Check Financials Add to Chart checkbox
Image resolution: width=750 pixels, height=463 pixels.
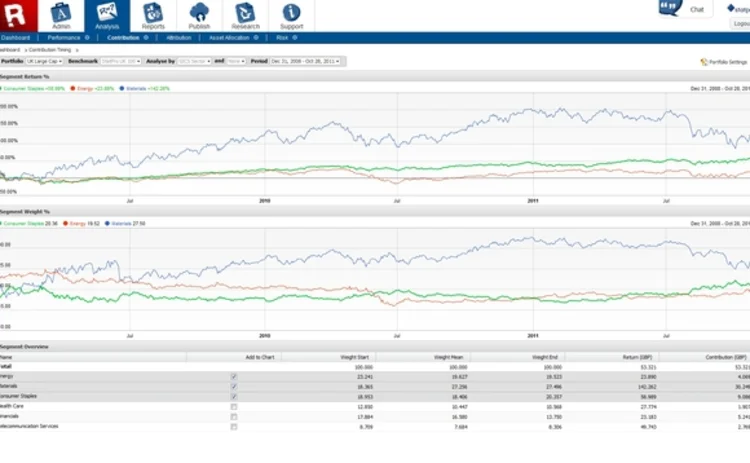coord(234,417)
